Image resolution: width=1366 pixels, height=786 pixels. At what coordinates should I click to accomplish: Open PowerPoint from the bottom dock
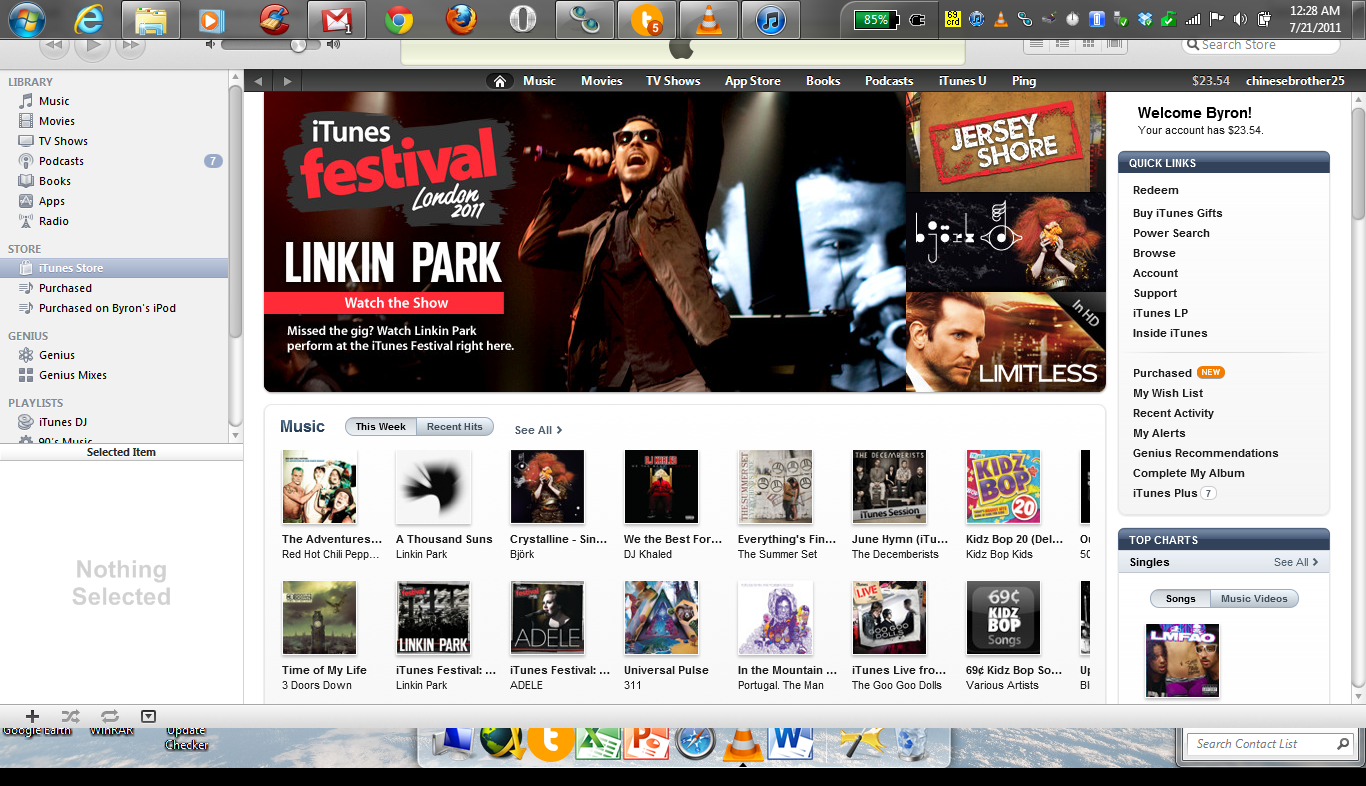pos(646,744)
